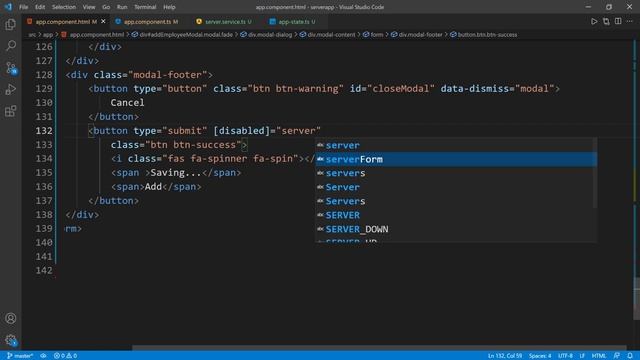Screen dimensions: 640x360
Task: Switch to the app.component.ts tab
Action: click(x=147, y=22)
